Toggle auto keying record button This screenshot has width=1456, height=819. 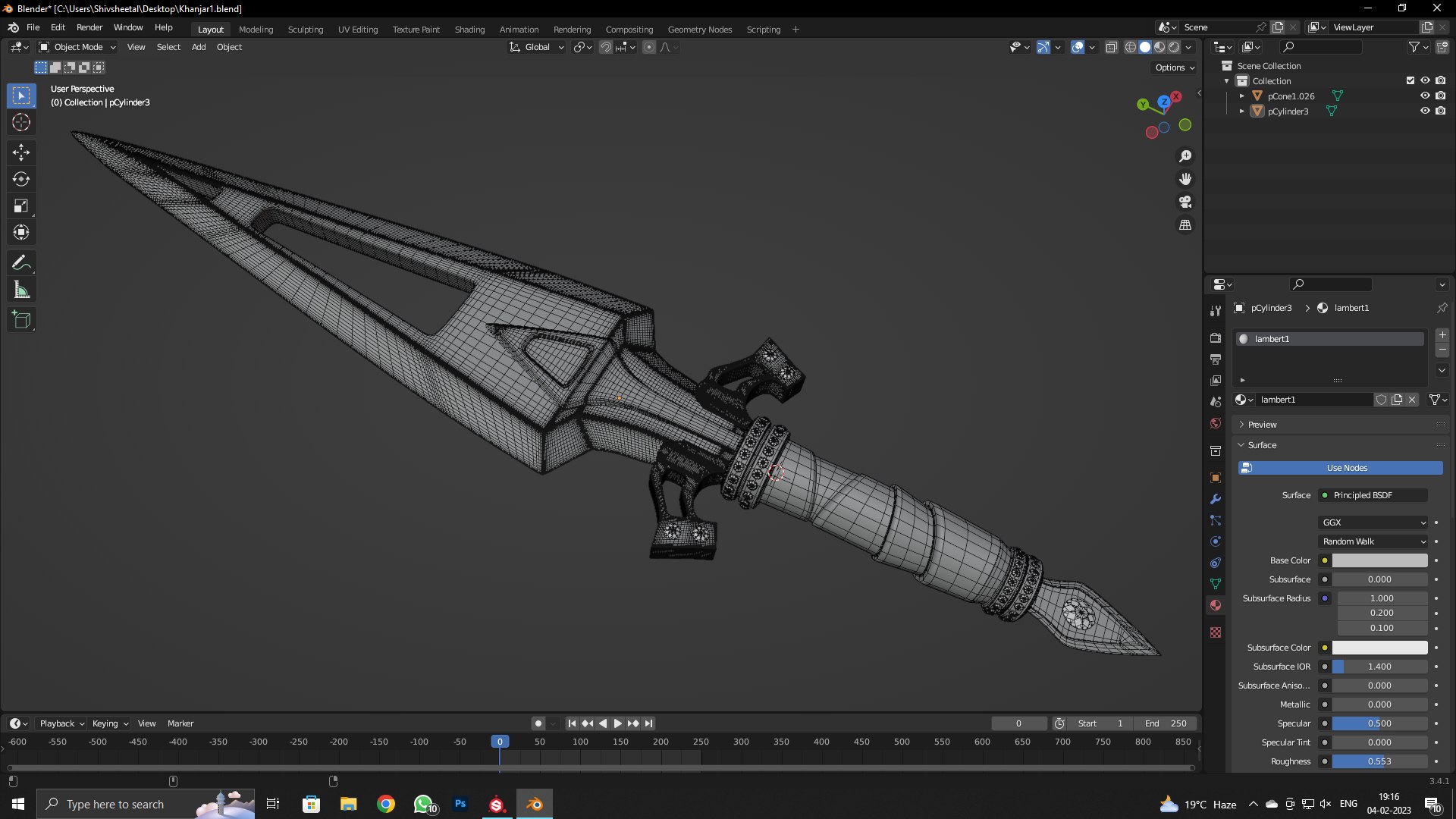538,723
